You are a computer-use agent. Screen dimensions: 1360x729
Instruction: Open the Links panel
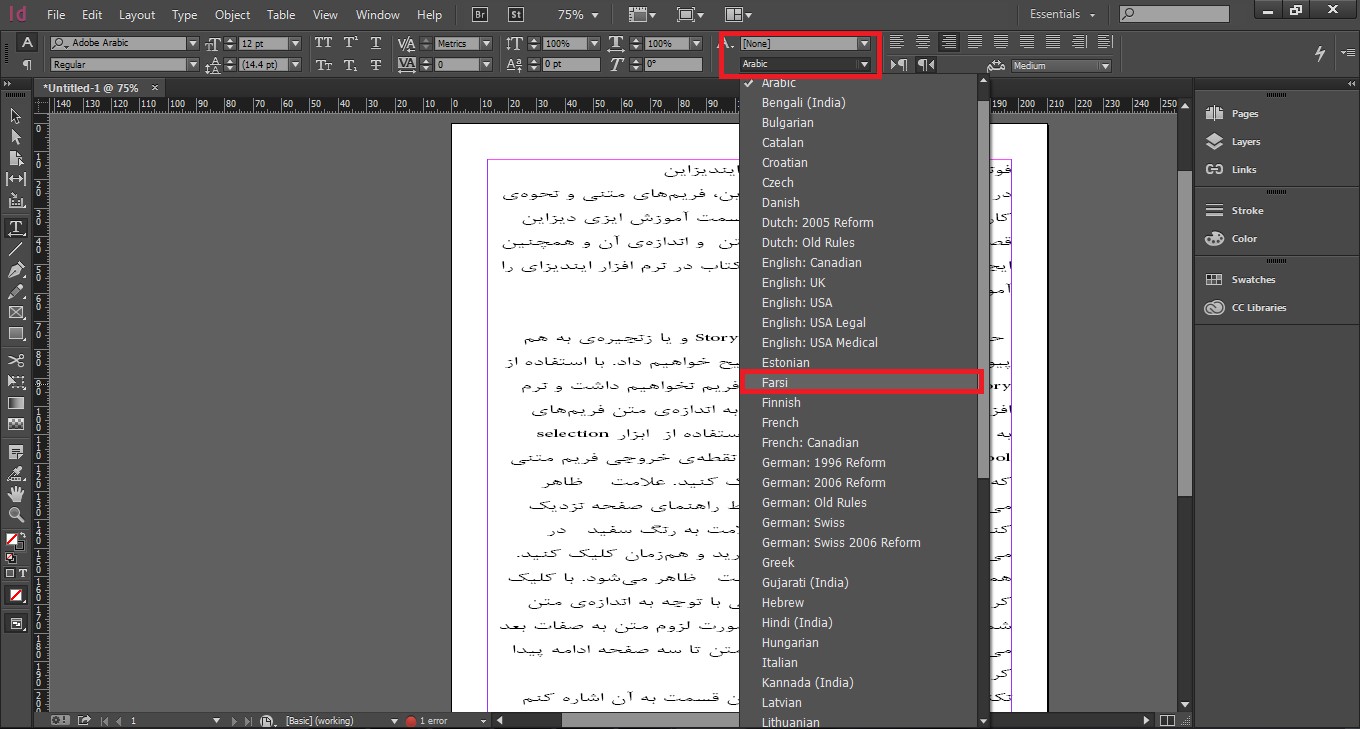click(x=1244, y=170)
